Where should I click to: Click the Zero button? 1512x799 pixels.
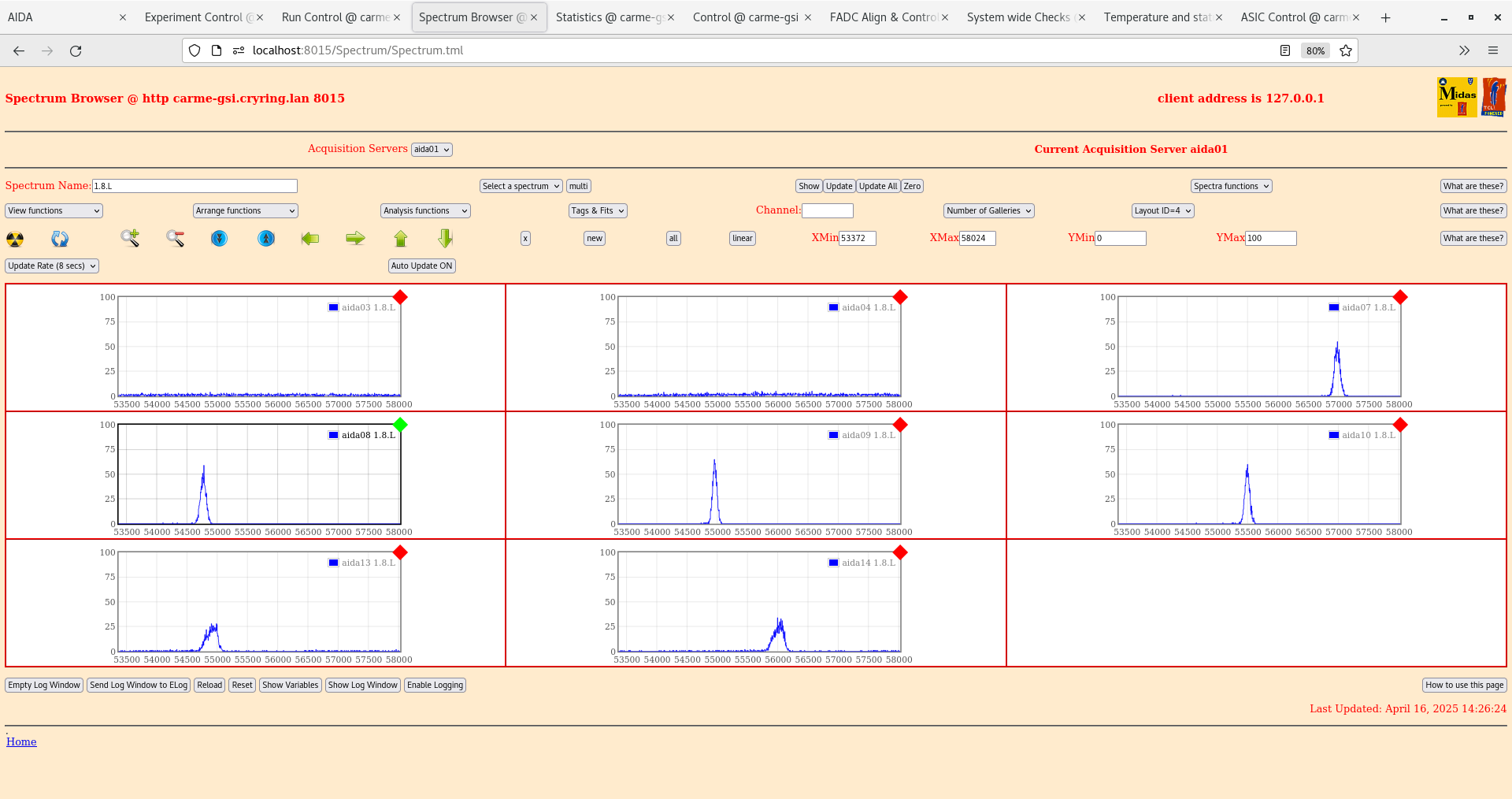(912, 186)
